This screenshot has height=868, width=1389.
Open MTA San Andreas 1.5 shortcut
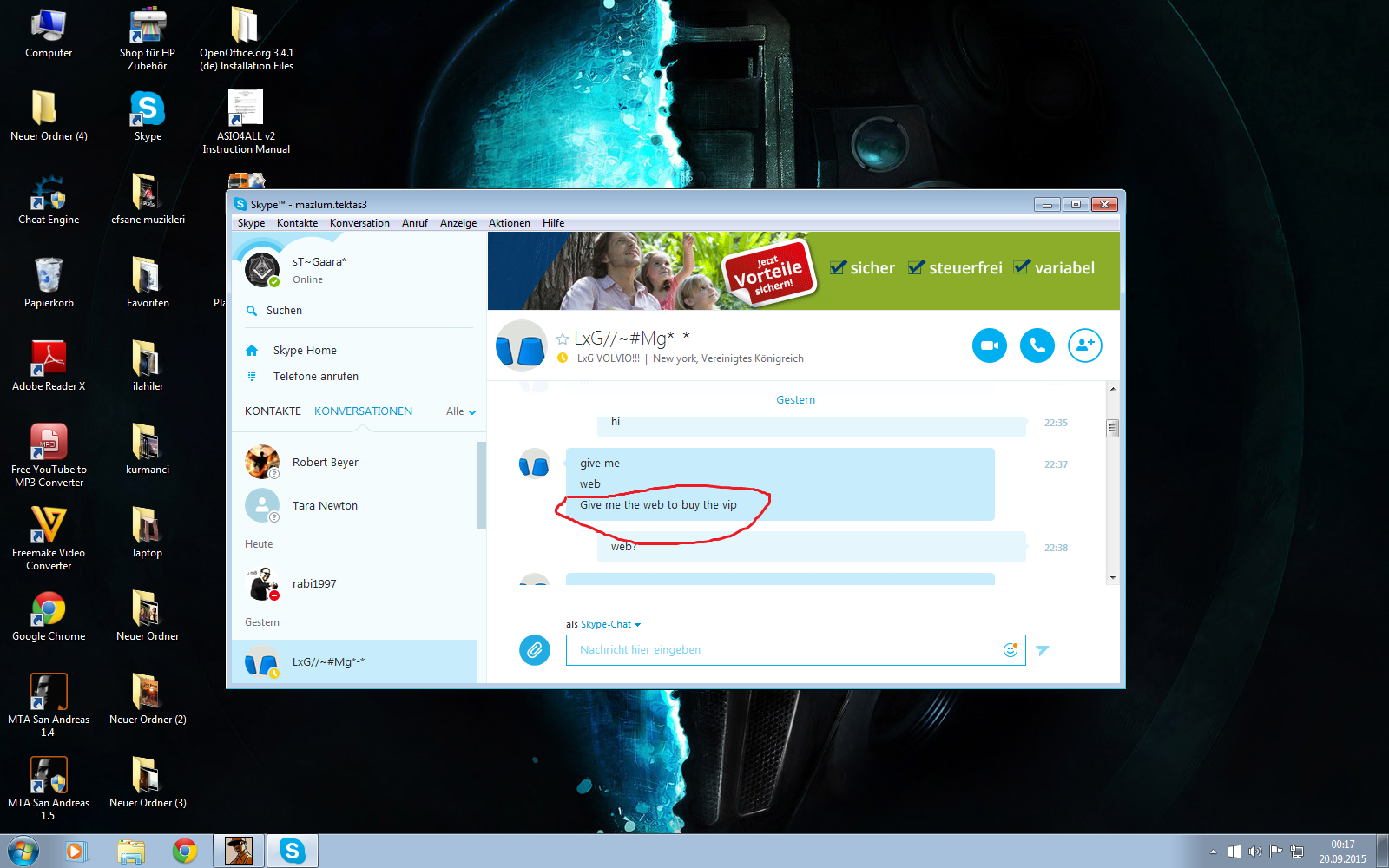click(49, 789)
